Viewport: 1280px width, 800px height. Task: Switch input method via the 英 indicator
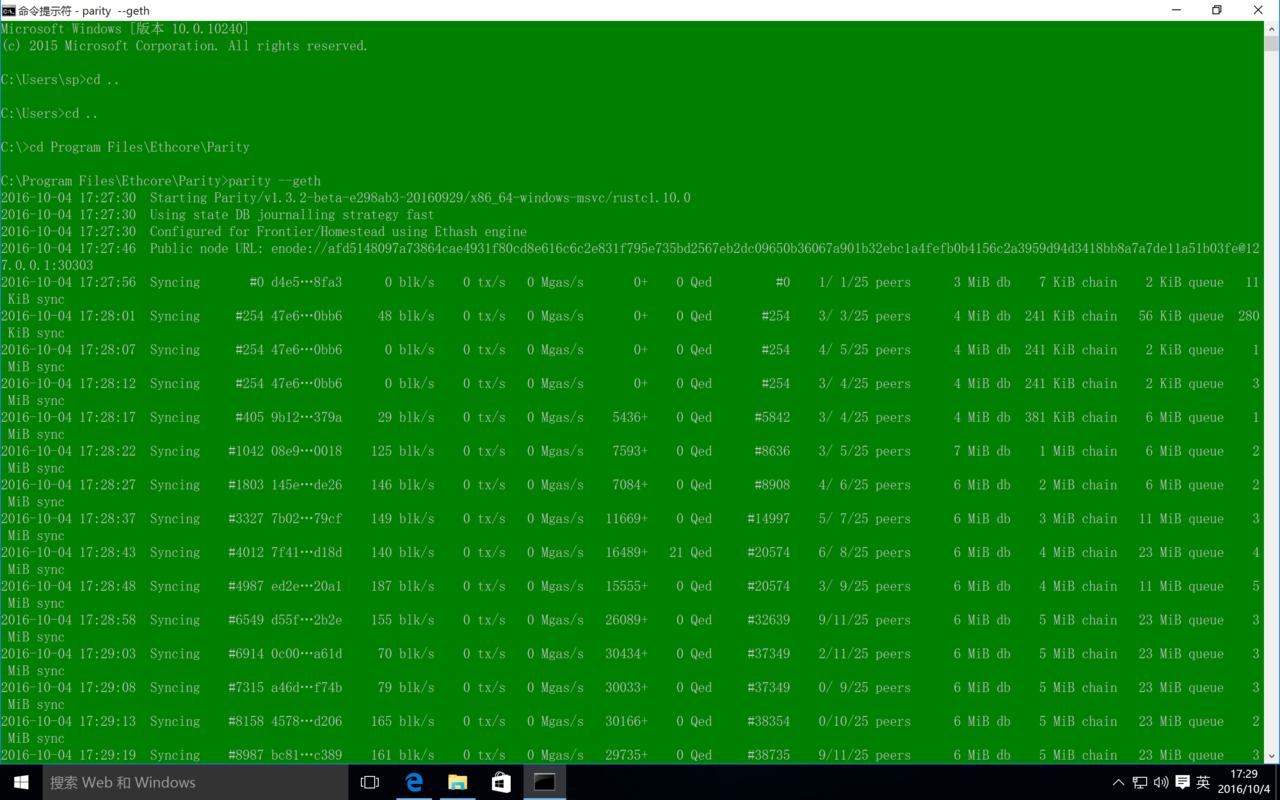coord(1203,782)
